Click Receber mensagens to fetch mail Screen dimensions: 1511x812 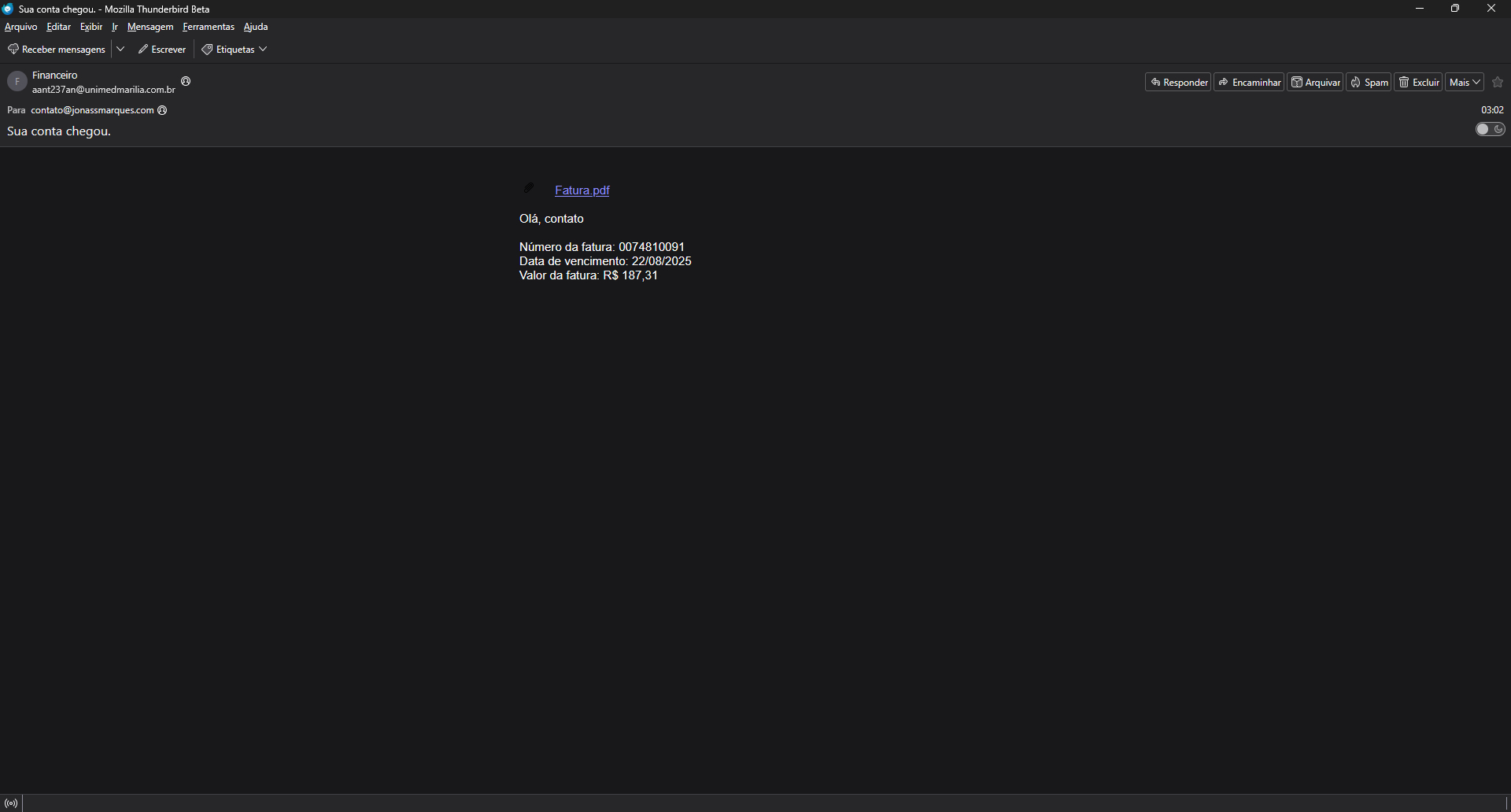tap(57, 50)
